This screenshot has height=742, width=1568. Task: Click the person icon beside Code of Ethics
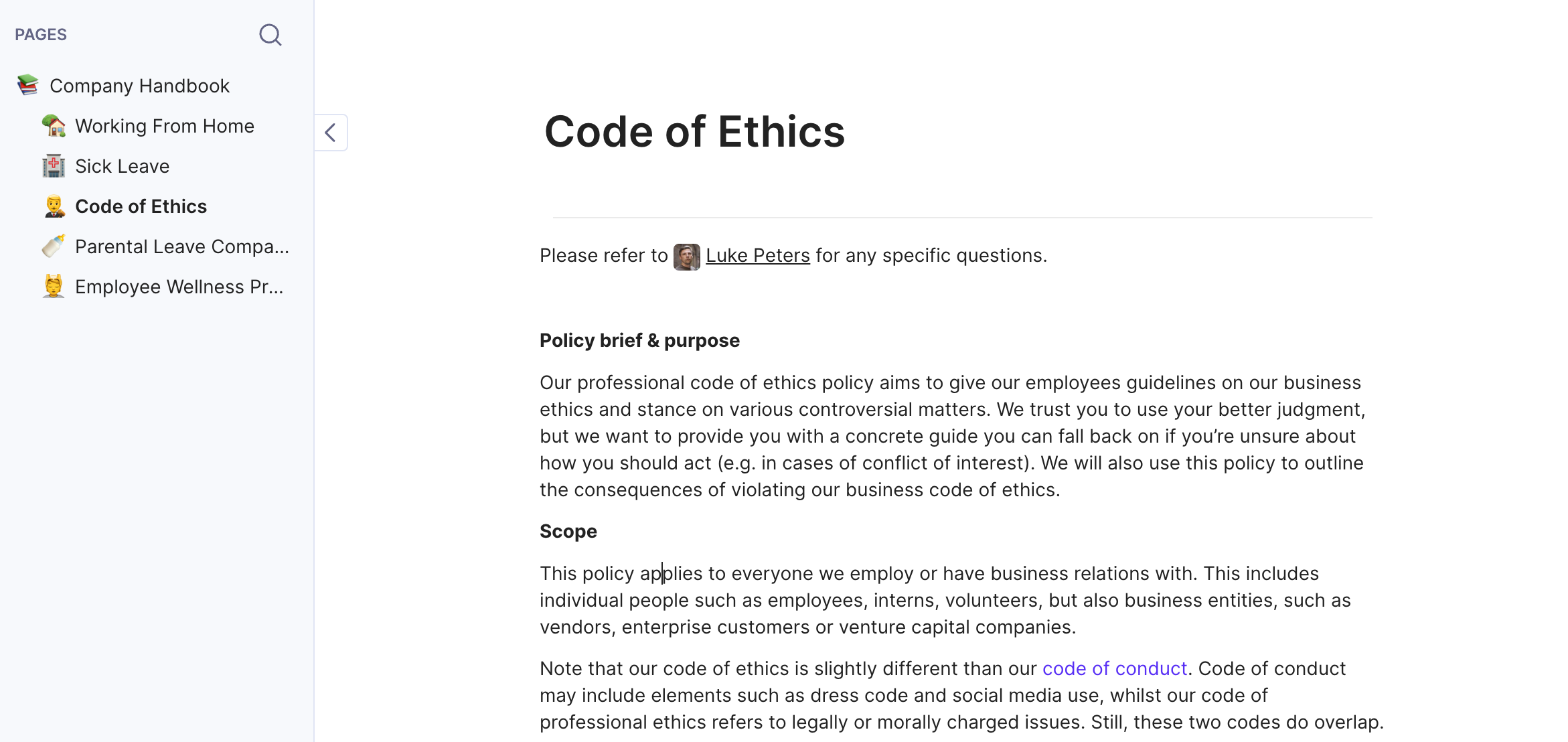pyautogui.click(x=54, y=206)
